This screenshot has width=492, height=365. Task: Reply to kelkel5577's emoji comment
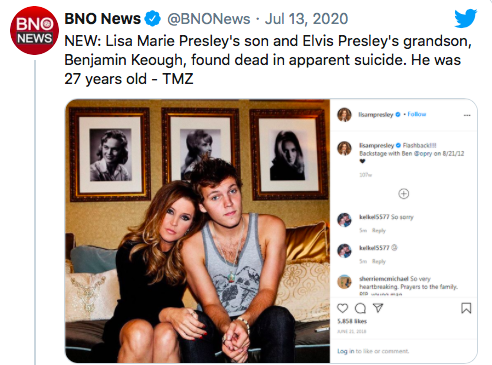tap(379, 261)
